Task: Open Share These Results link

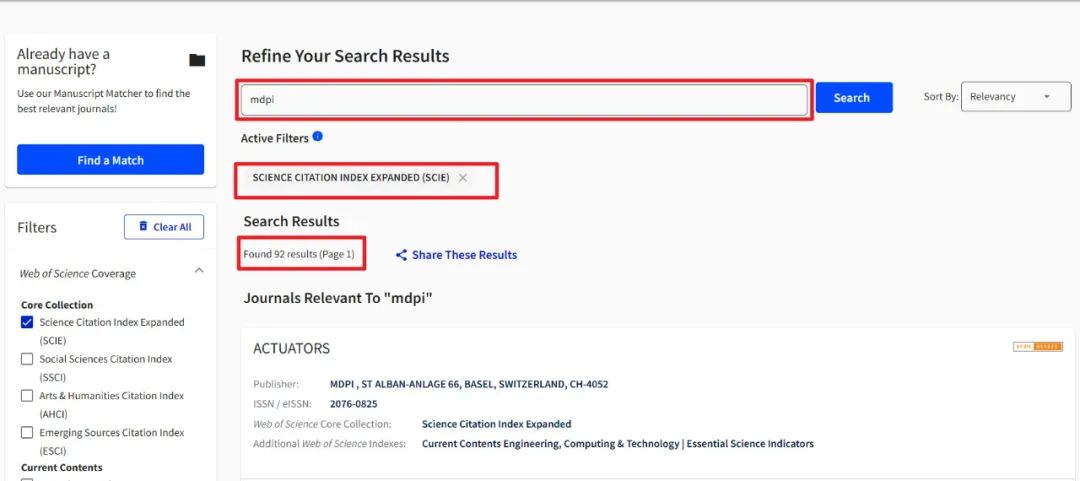Action: pyautogui.click(x=464, y=255)
